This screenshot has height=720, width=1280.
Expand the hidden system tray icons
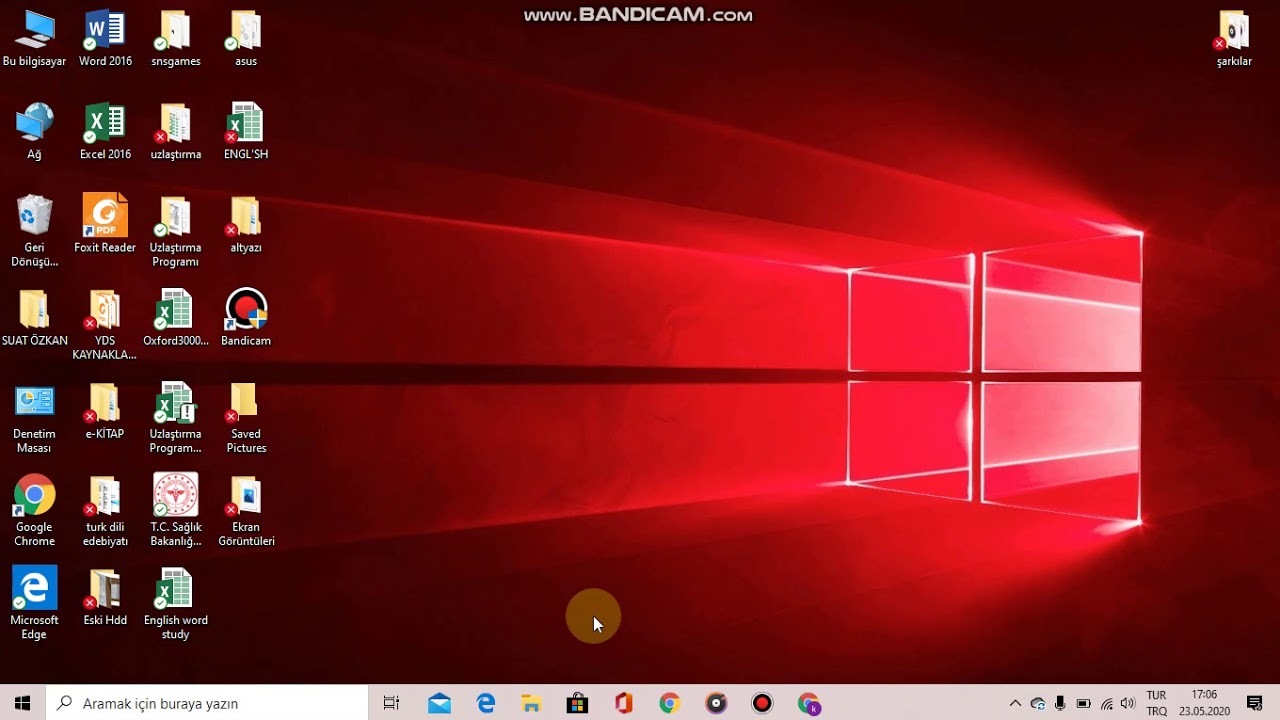click(x=1015, y=703)
